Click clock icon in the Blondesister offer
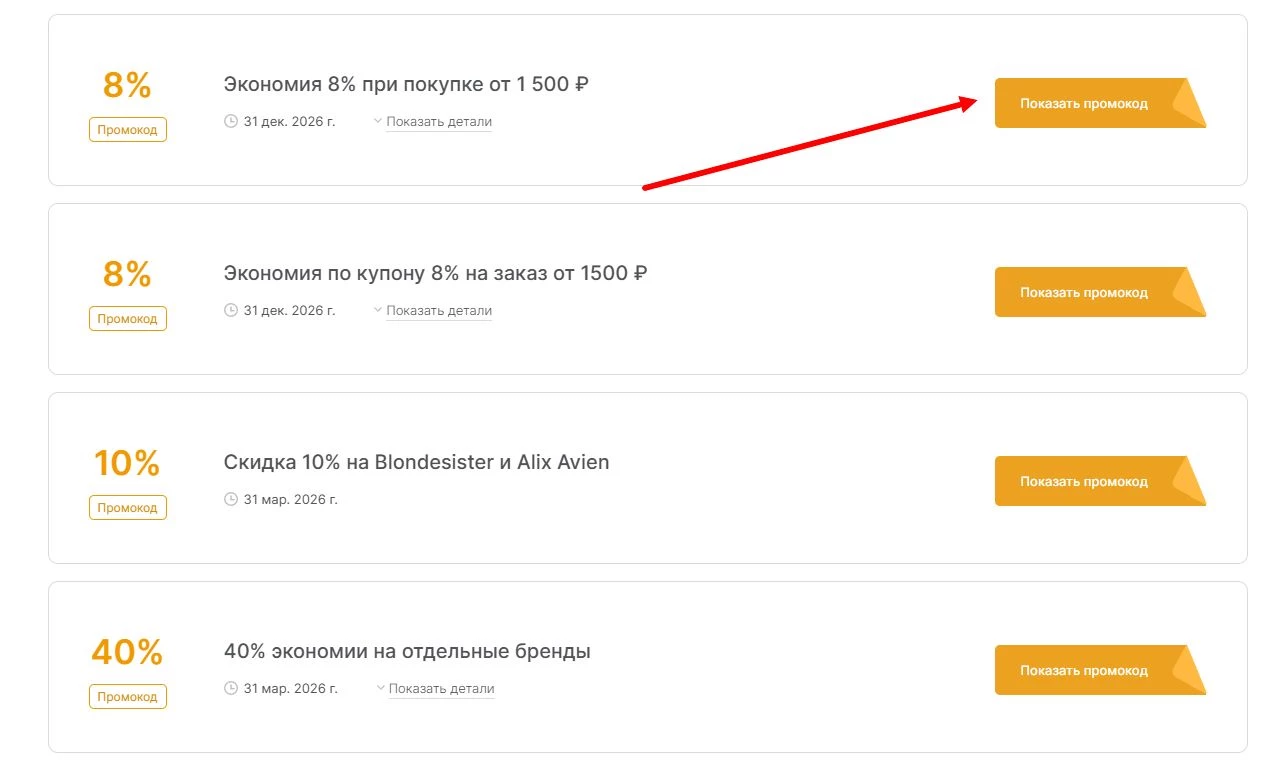This screenshot has width=1265, height=766. coord(231,499)
